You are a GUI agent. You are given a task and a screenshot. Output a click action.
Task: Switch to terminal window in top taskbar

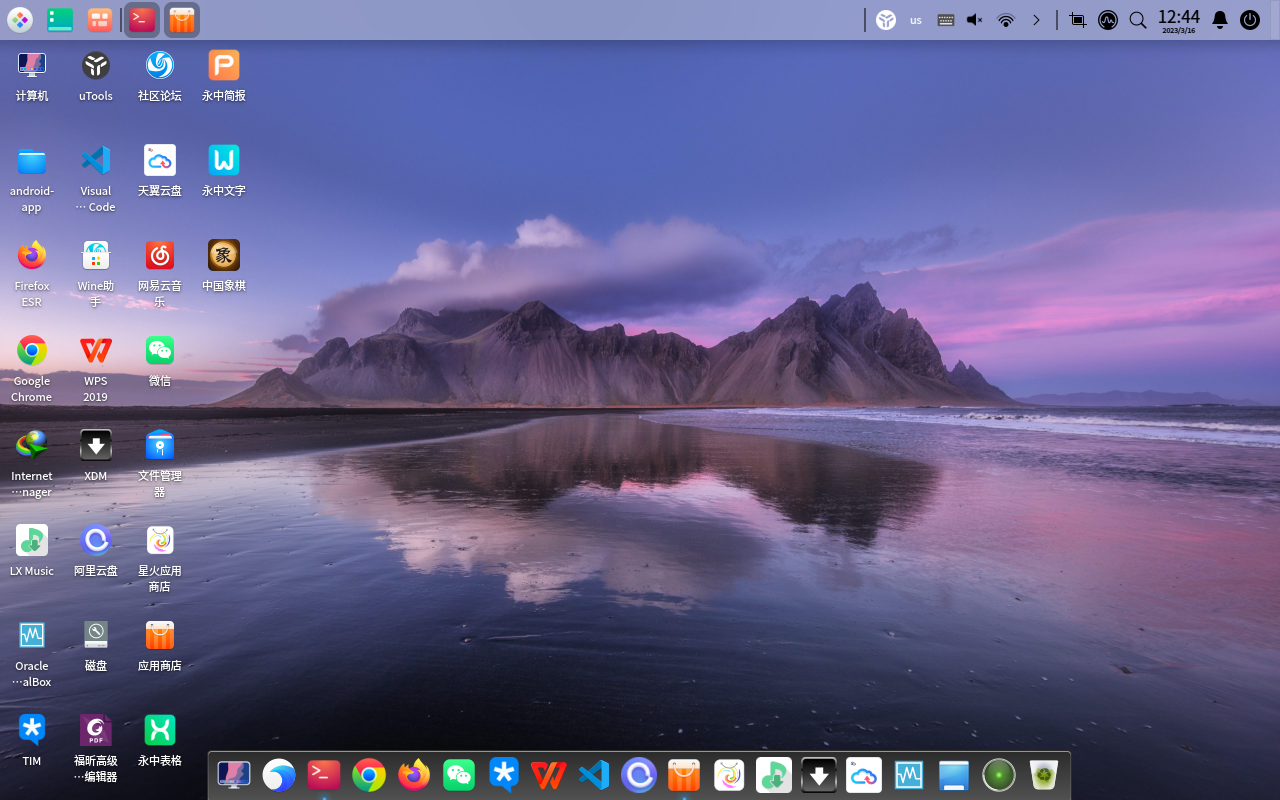(x=142, y=20)
